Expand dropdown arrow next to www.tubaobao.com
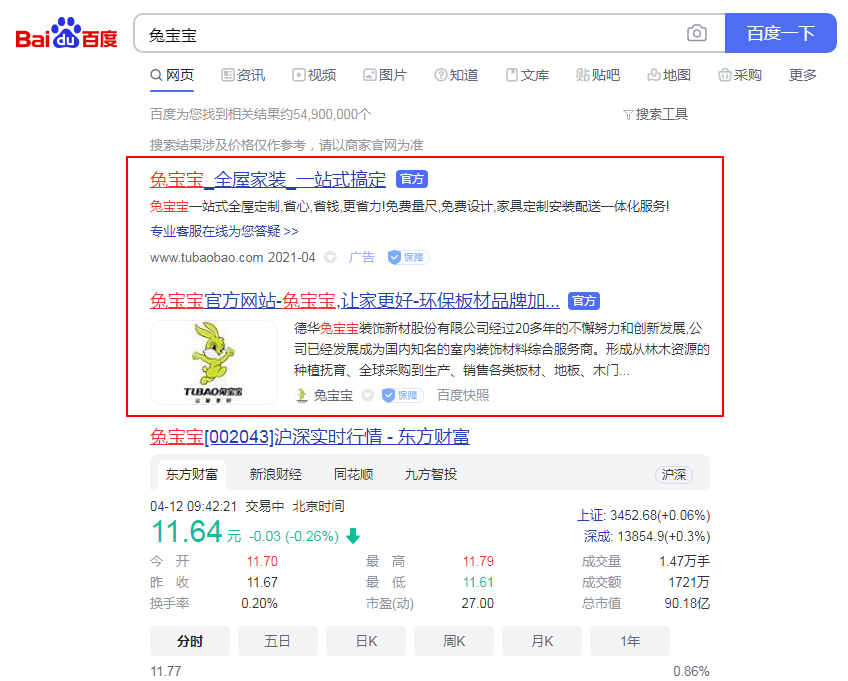The width and height of the screenshot is (848, 681). (330, 257)
